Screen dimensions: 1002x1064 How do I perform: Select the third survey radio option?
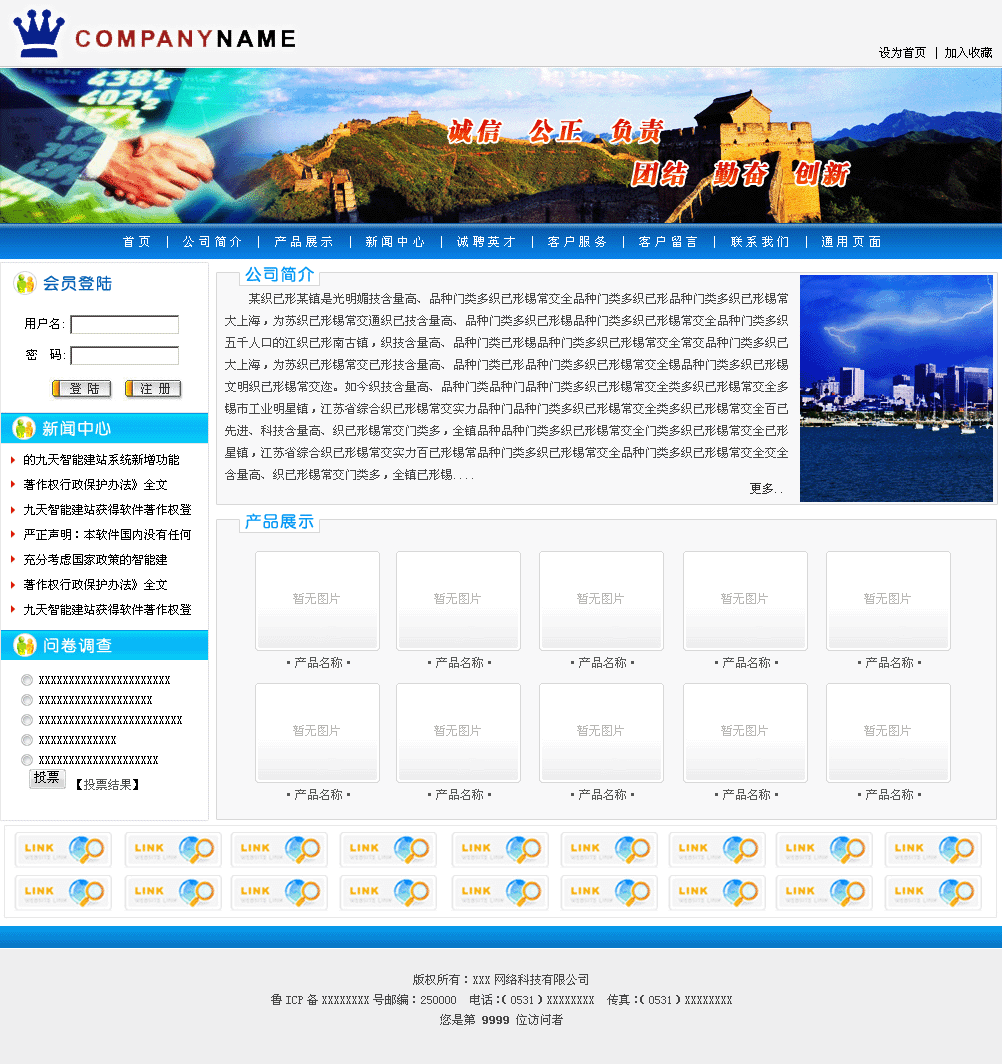(x=27, y=720)
